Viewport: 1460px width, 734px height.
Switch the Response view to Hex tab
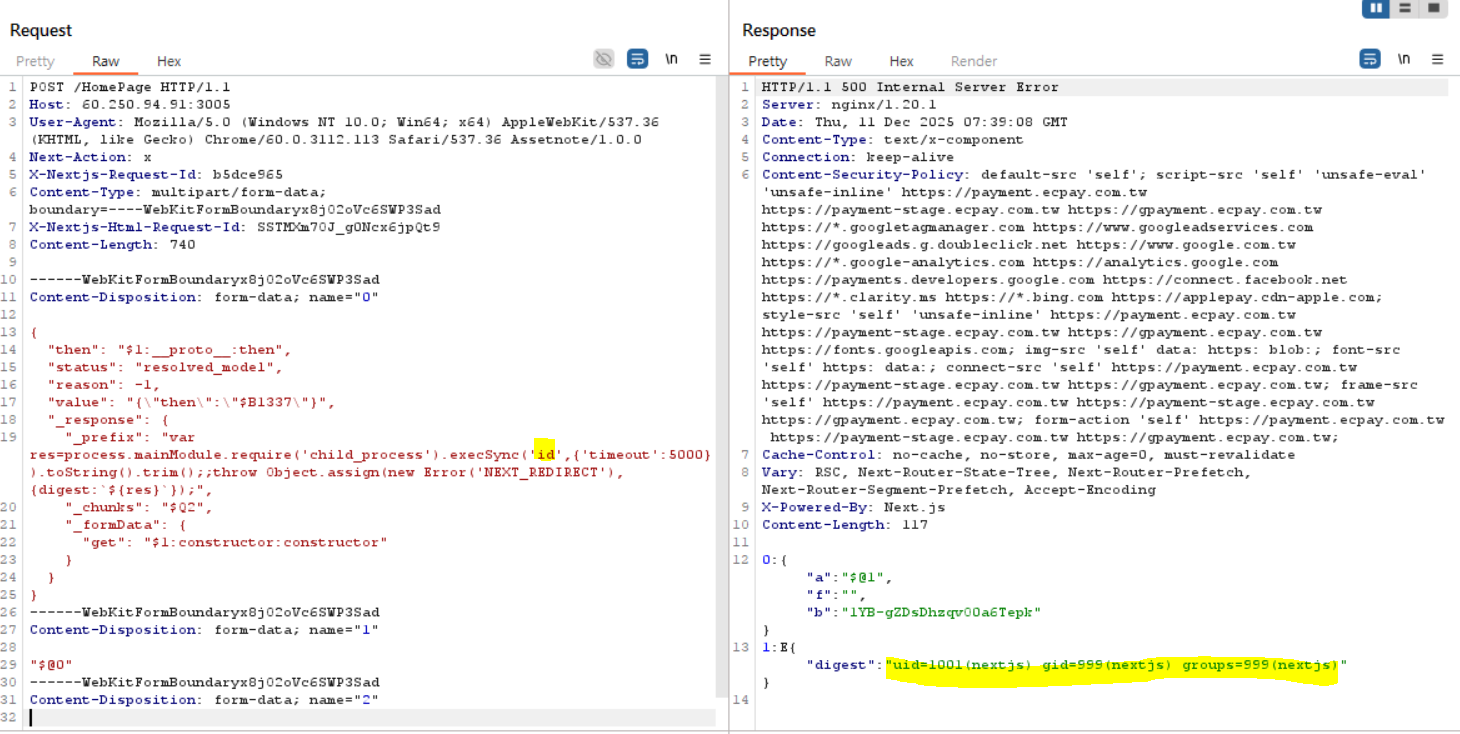tap(901, 61)
